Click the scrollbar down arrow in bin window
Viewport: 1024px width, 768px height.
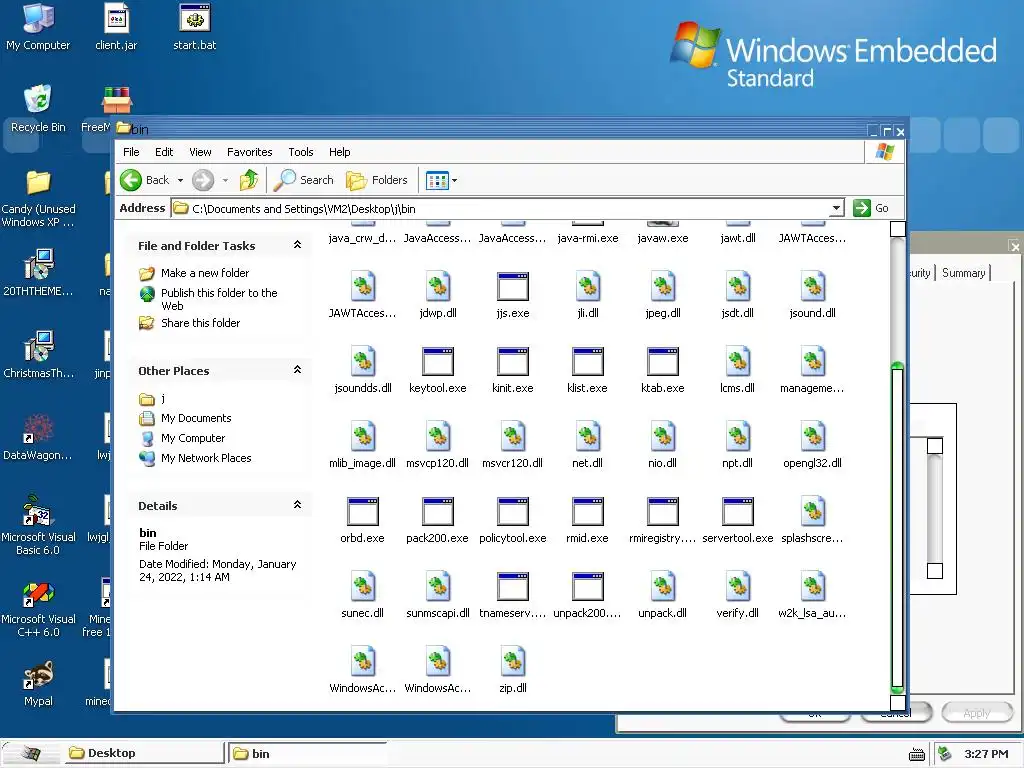tap(898, 703)
